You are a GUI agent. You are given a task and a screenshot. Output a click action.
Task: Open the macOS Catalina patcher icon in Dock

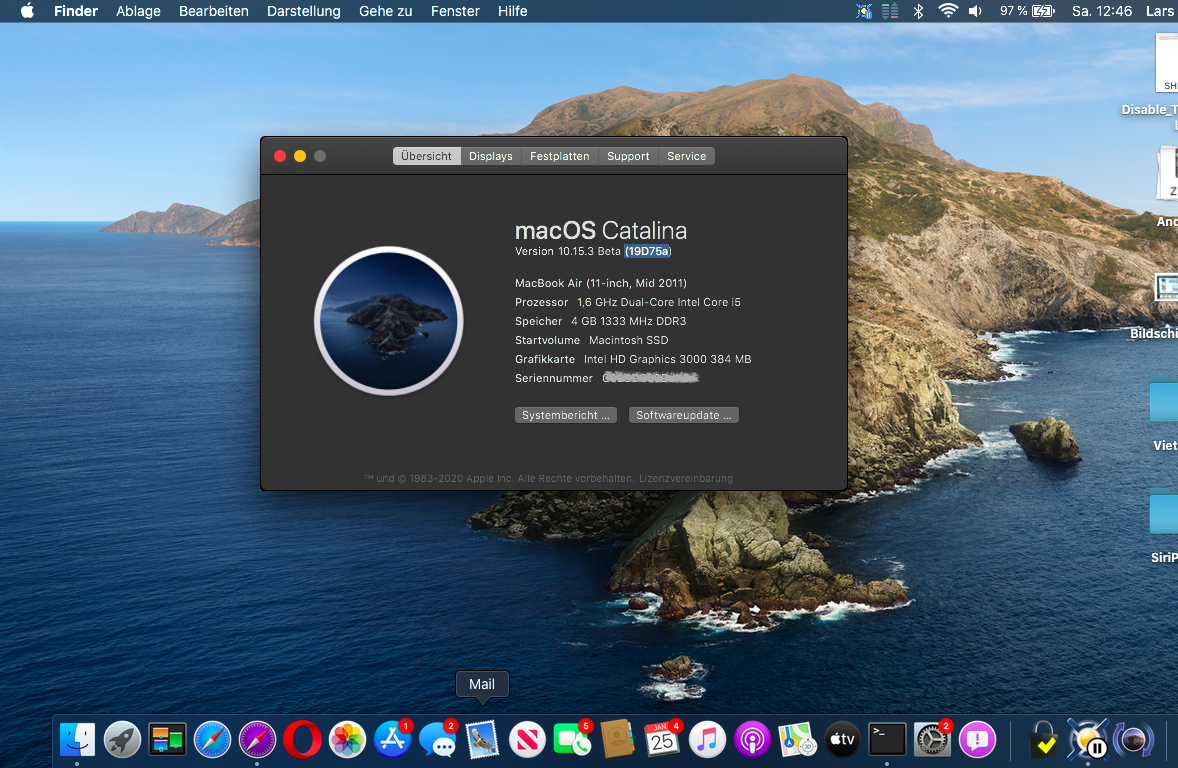point(1133,740)
